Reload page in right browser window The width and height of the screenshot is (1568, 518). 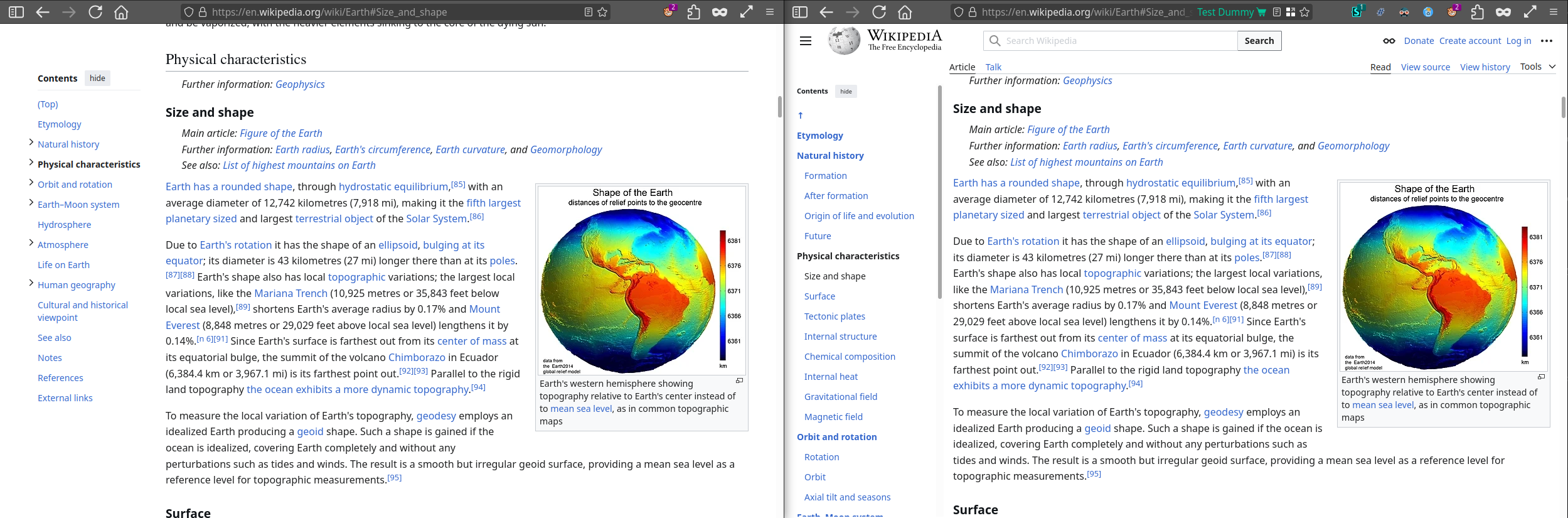click(x=879, y=12)
